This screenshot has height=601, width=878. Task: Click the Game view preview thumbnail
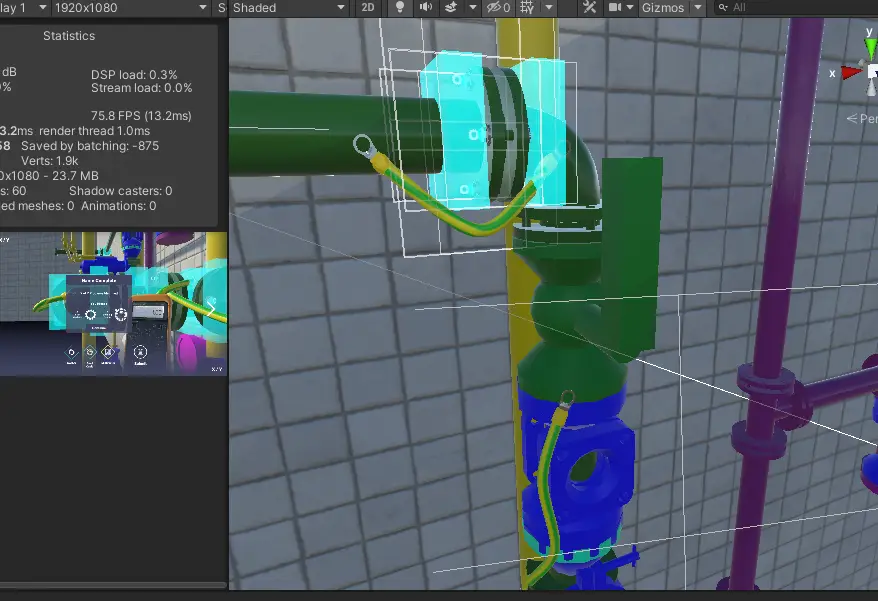click(113, 304)
